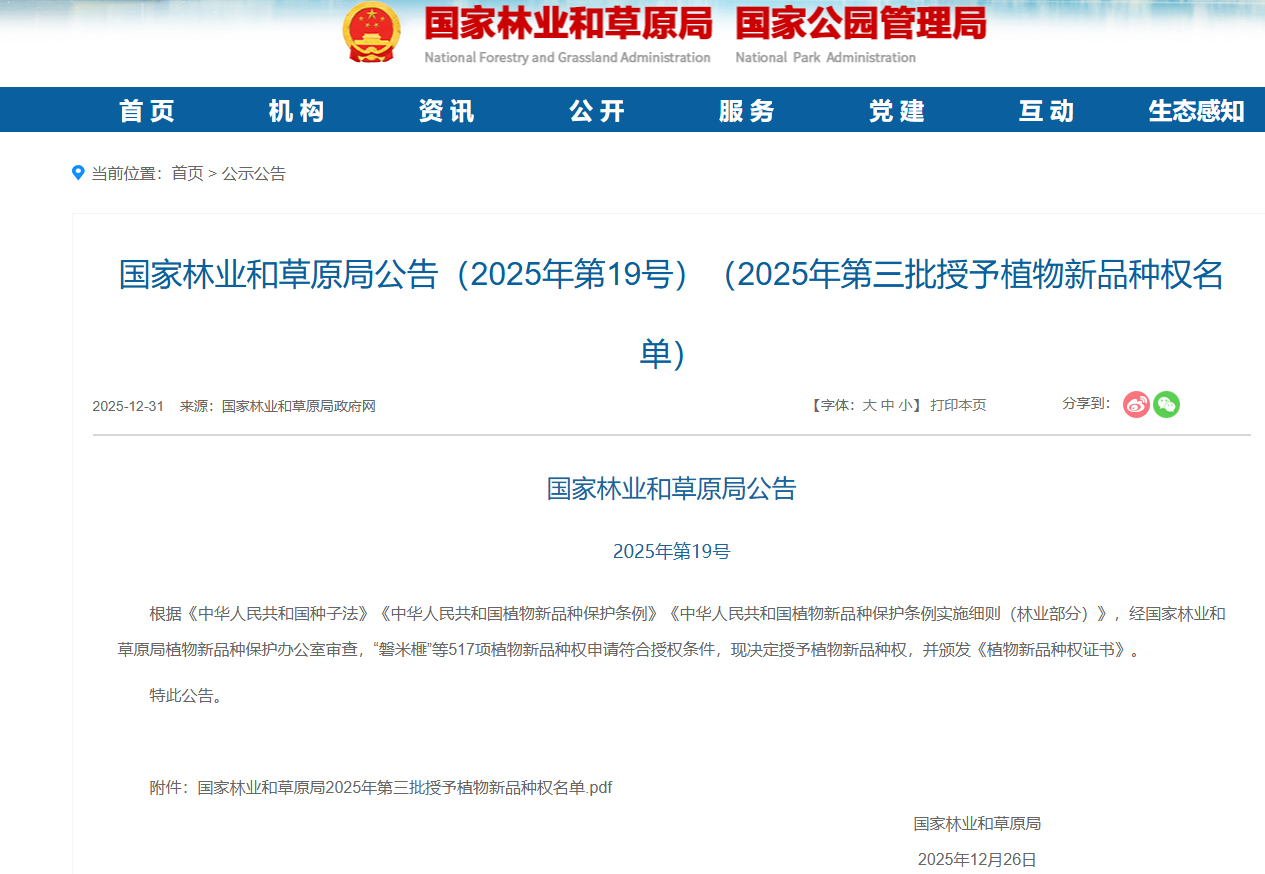Open the 首页 navigation menu item
Screen dimensions: 1265x874
point(147,111)
